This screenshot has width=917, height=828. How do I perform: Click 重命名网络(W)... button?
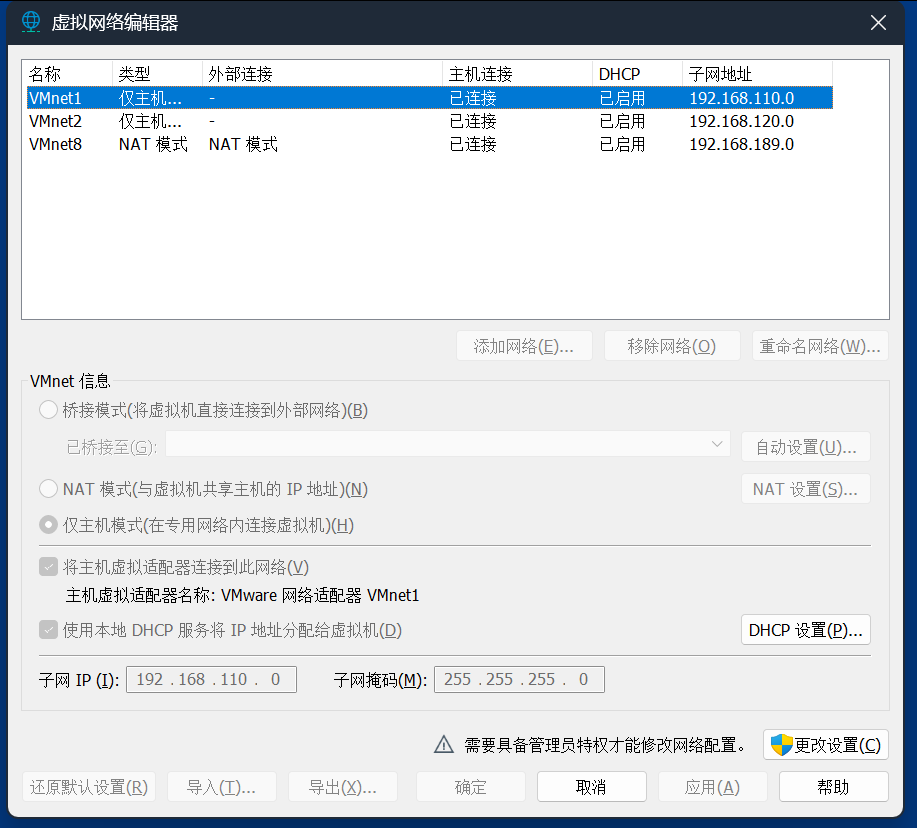point(820,346)
